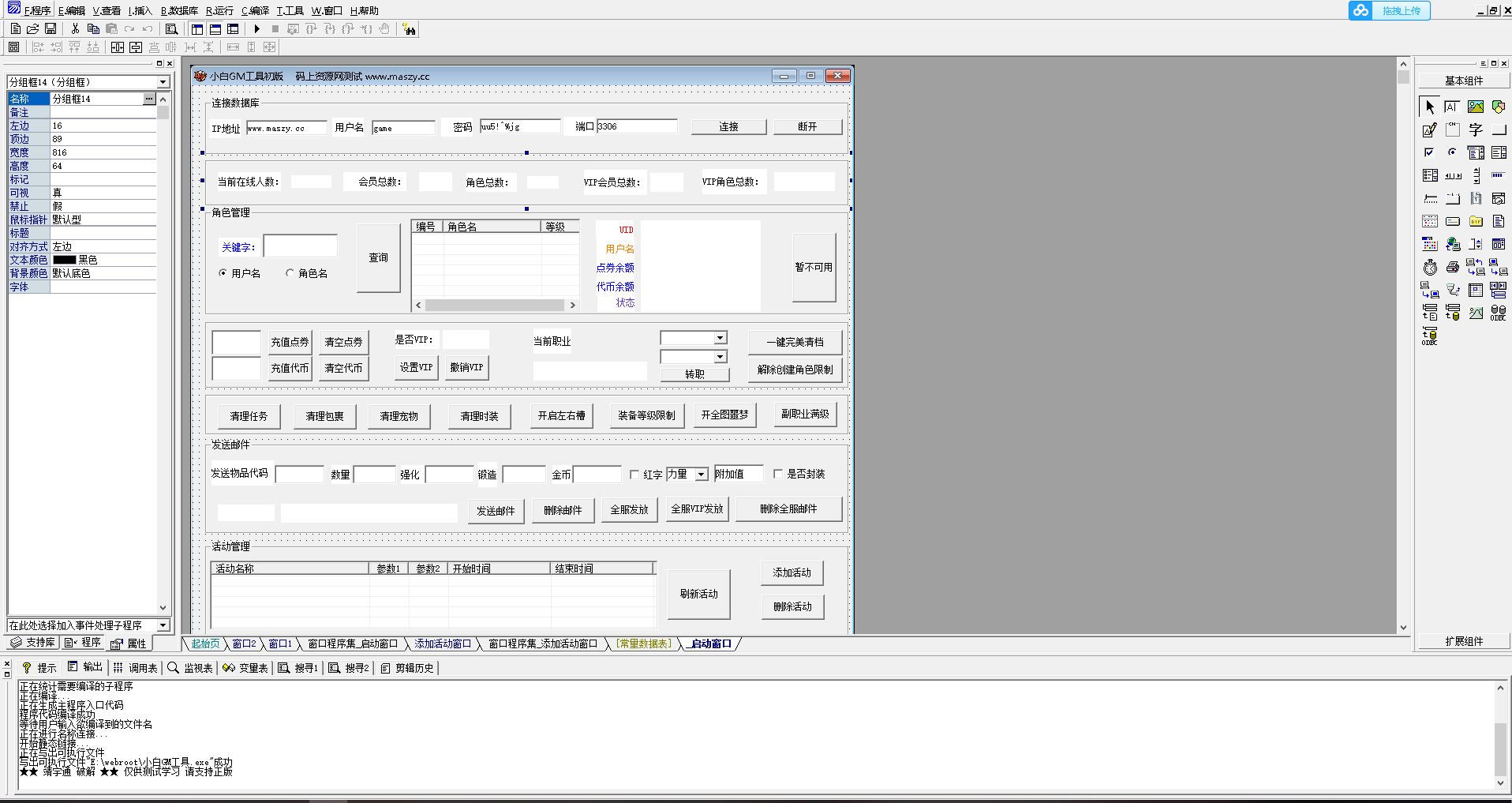Select the printer component icon
Viewport: 1512px width, 803px height.
pyautogui.click(x=1452, y=267)
